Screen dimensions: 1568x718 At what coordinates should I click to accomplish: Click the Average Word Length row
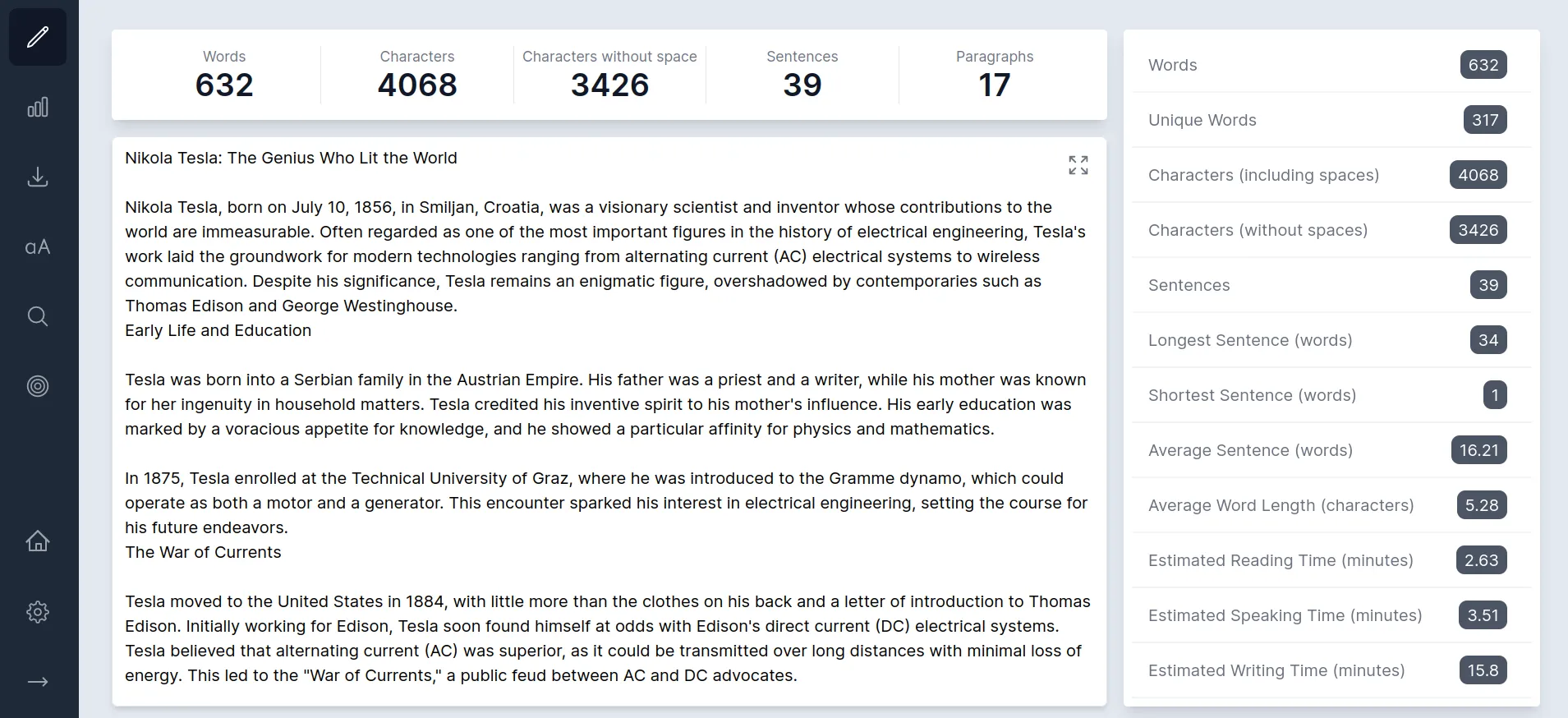tap(1331, 505)
